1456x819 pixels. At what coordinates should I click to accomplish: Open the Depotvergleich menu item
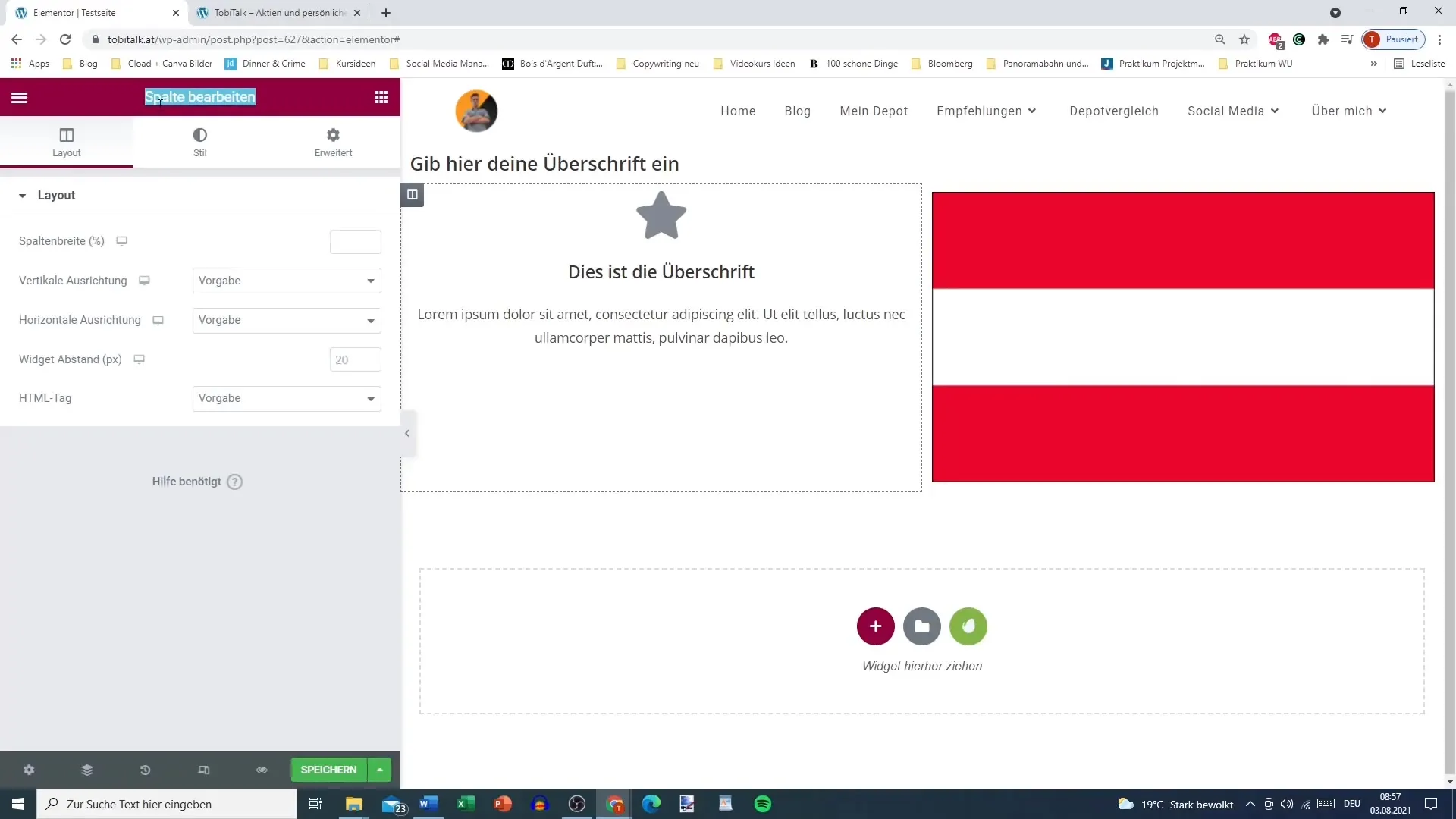point(1114,111)
